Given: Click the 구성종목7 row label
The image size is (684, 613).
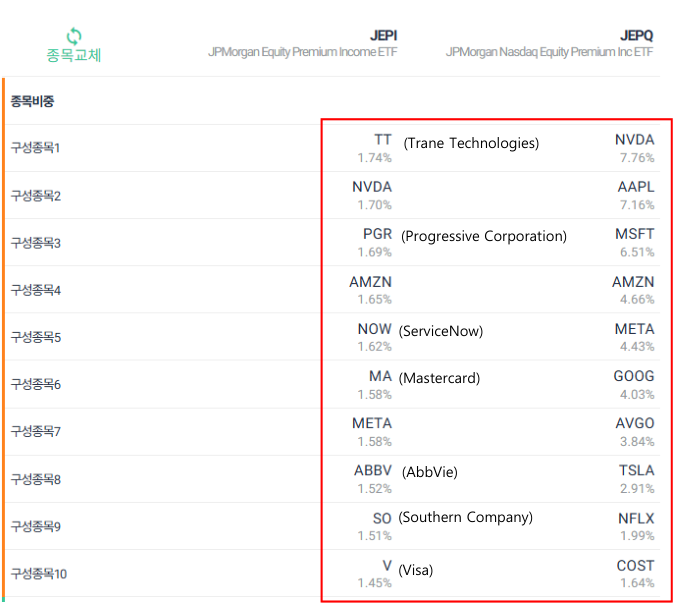Looking at the screenshot, I should tap(36, 431).
